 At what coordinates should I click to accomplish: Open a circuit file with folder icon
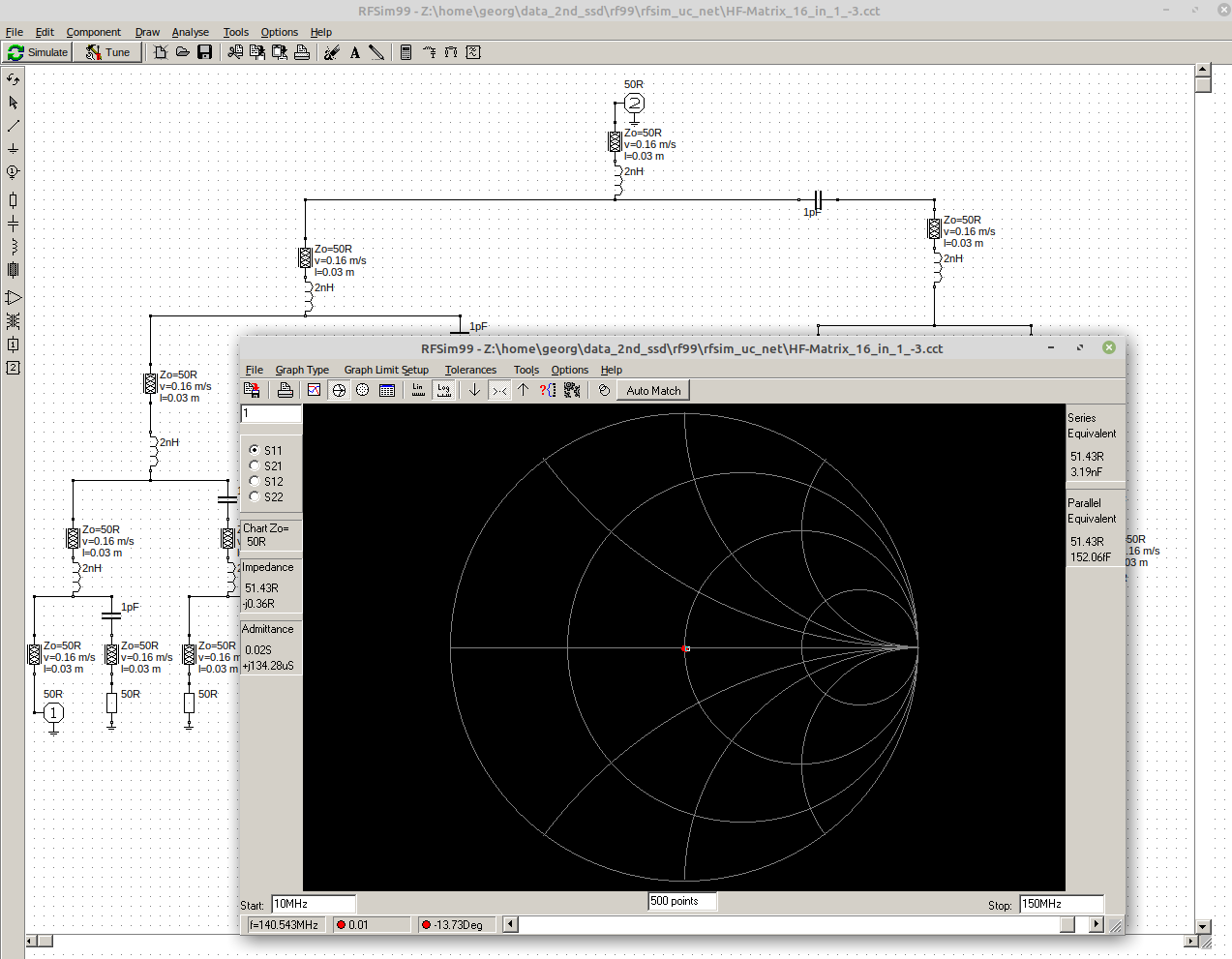(182, 52)
